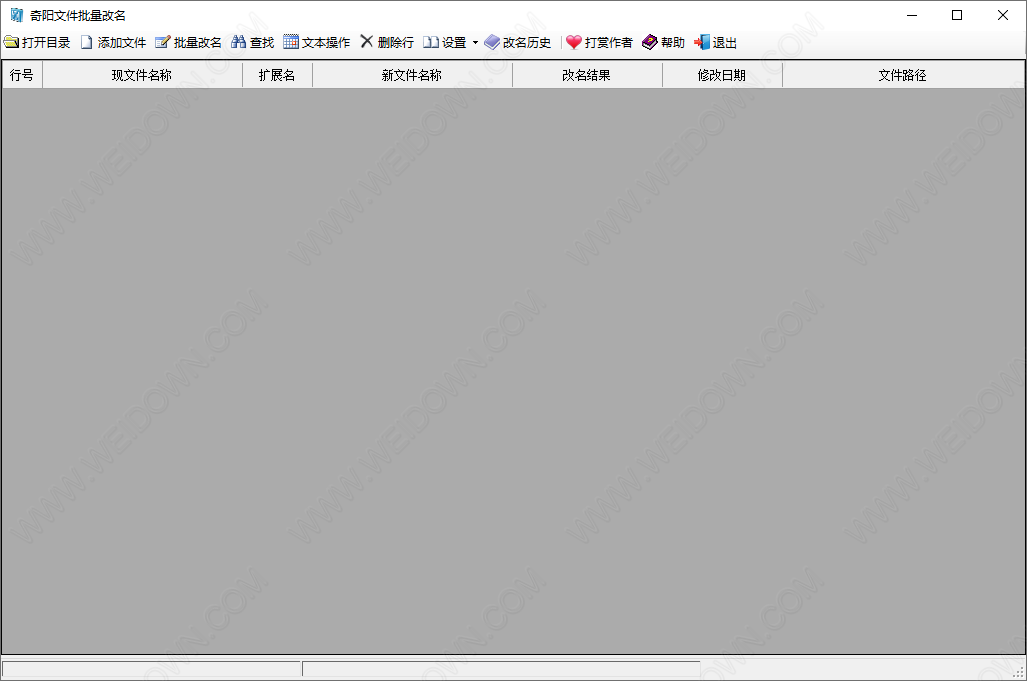The height and width of the screenshot is (681, 1027).
Task: Click the 退出 door icon
Action: coord(701,43)
